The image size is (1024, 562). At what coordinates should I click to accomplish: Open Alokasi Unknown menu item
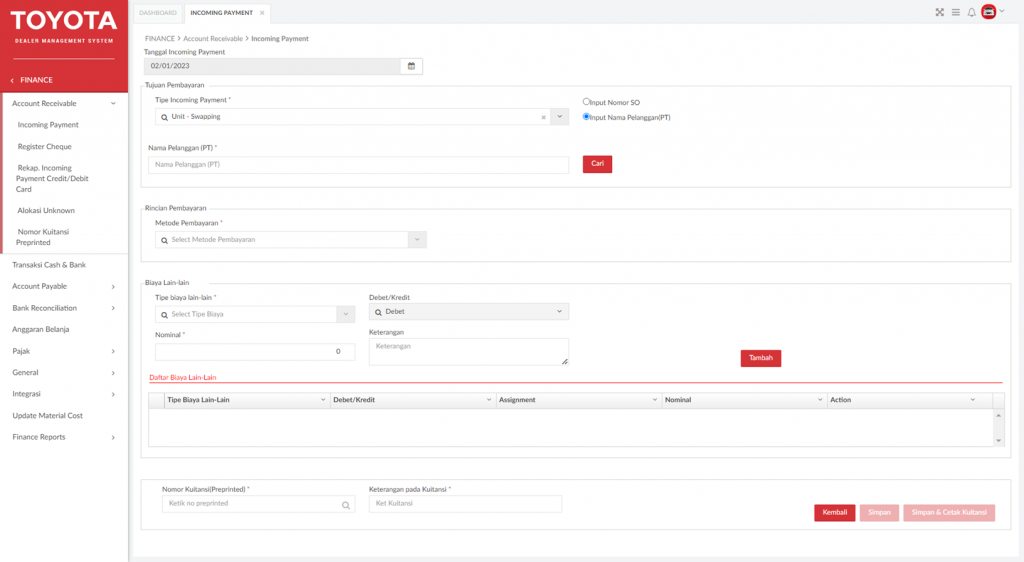46,211
